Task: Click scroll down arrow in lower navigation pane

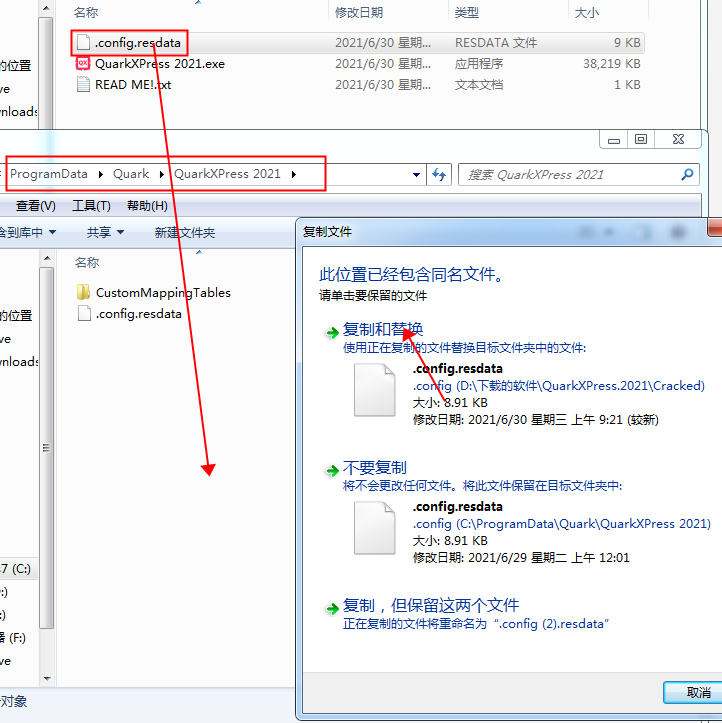Action: pos(47,678)
